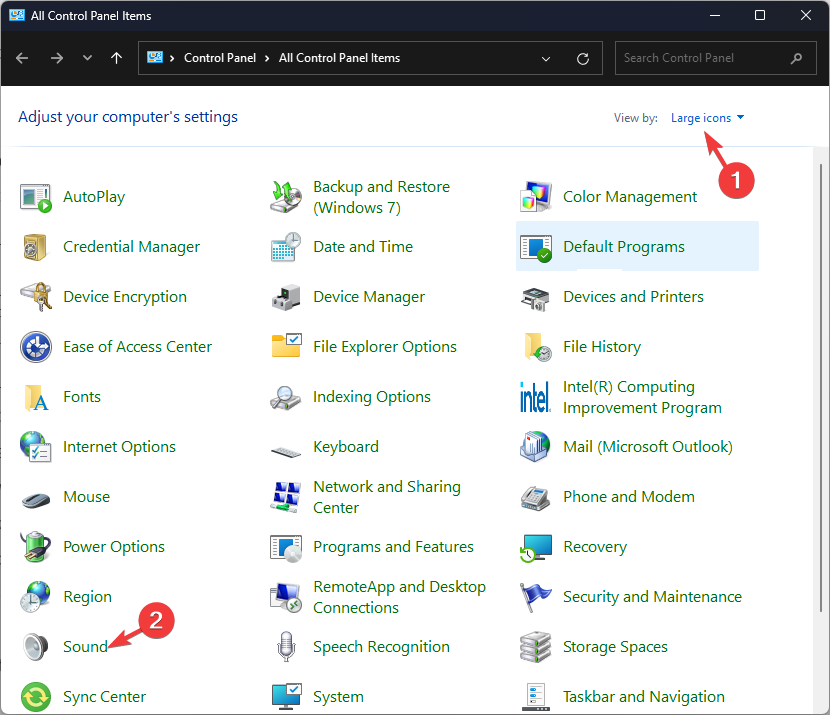Open the Security and Maintenance link
The image size is (830, 715).
[x=652, y=597]
